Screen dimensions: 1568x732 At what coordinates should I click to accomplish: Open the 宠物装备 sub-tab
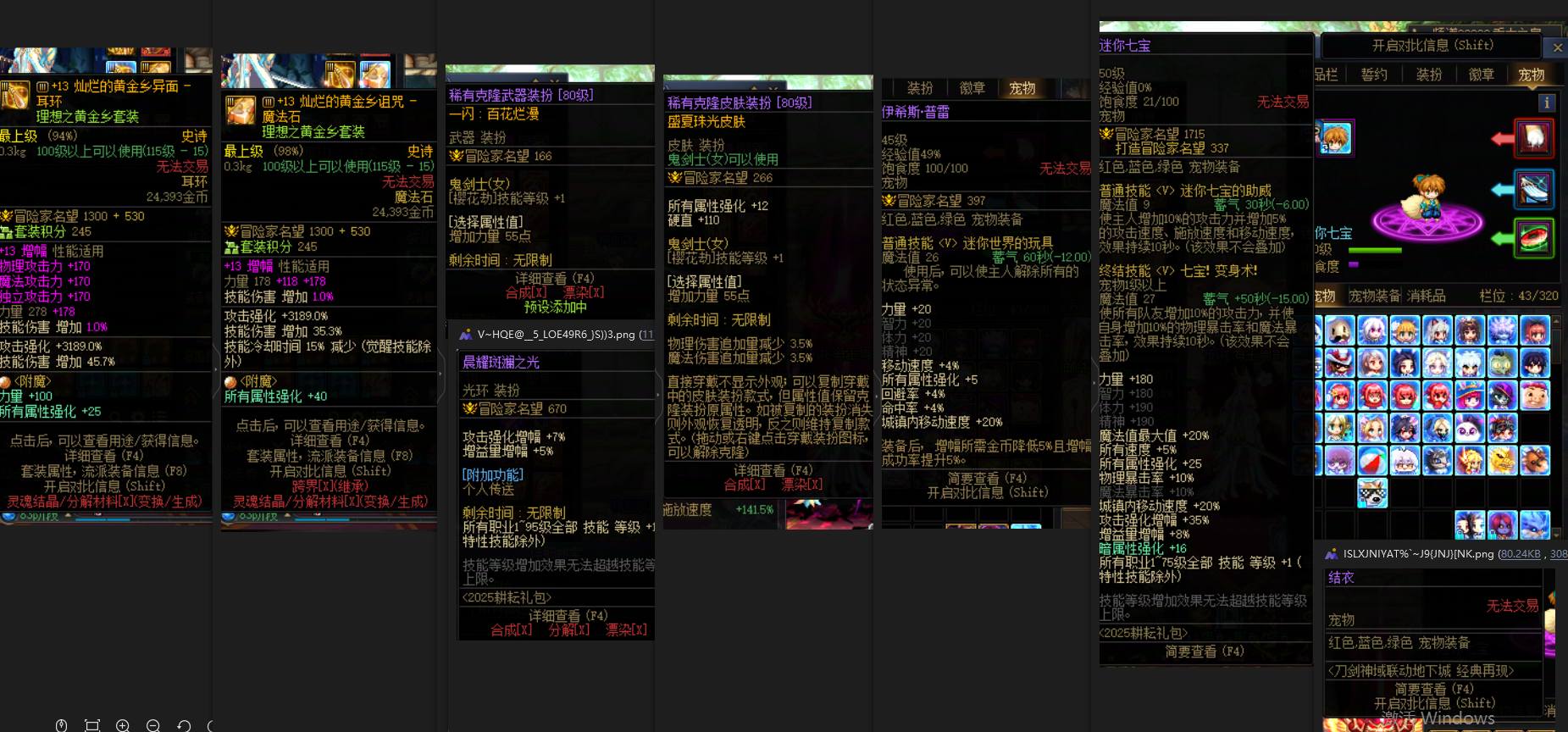[1374, 296]
